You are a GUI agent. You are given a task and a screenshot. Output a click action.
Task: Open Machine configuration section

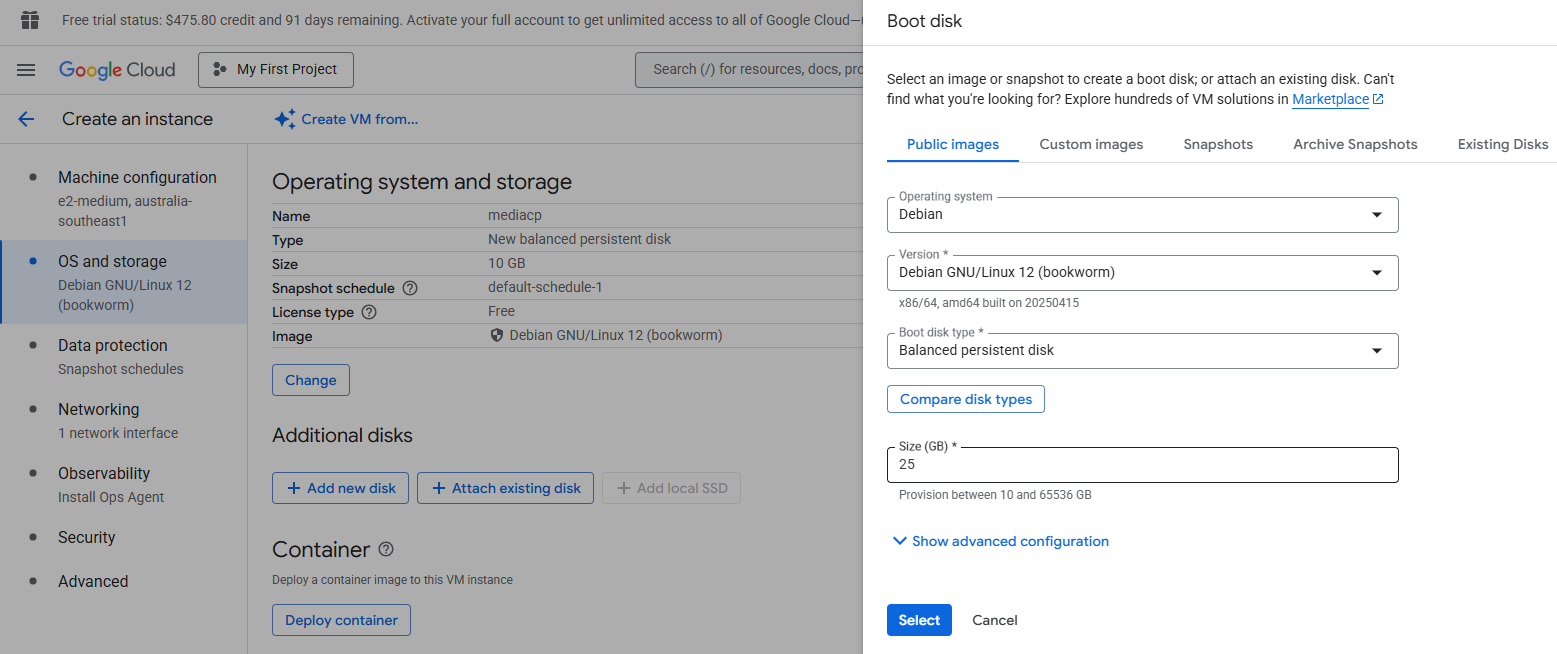[124, 198]
